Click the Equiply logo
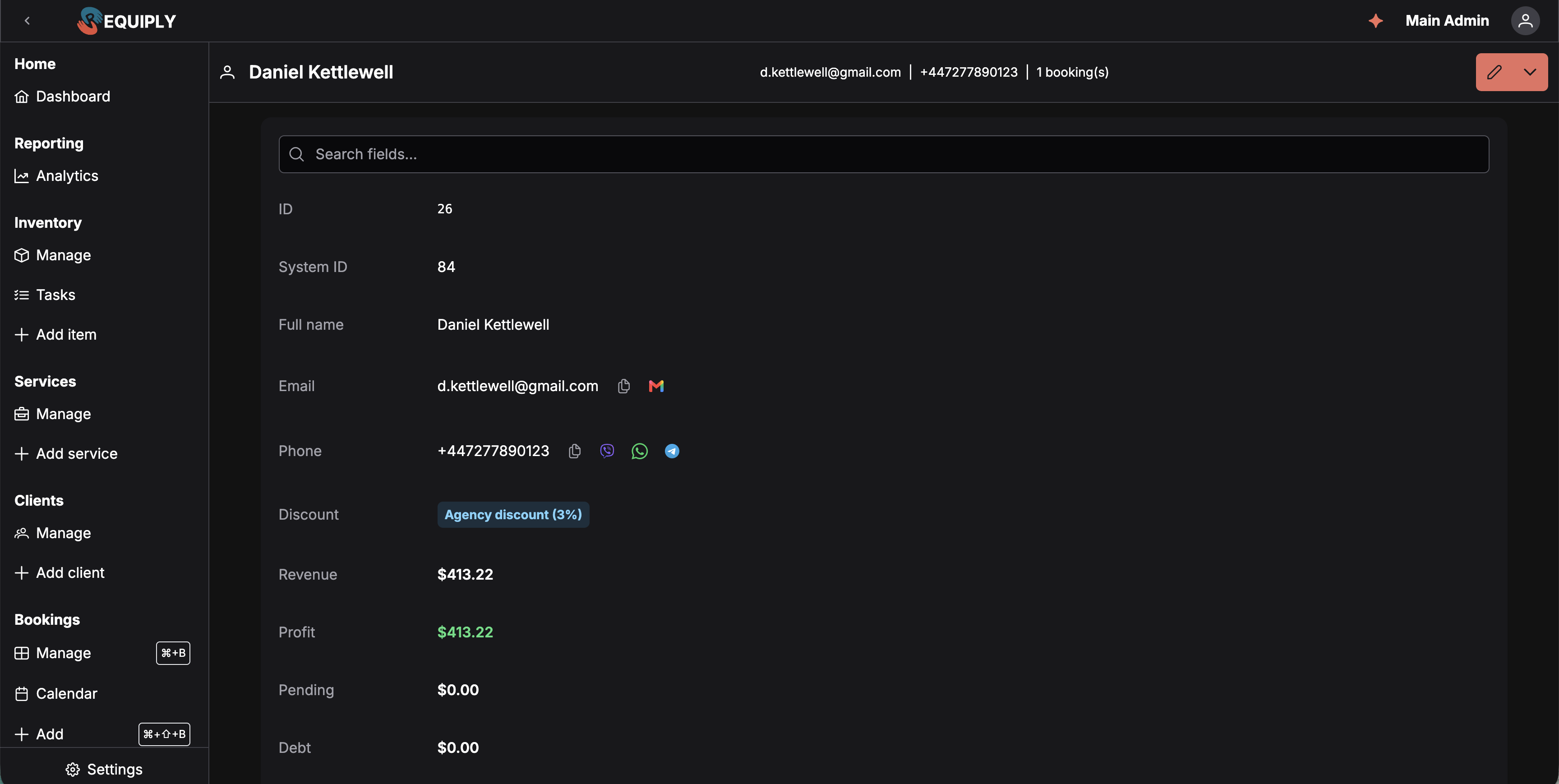 [x=126, y=21]
